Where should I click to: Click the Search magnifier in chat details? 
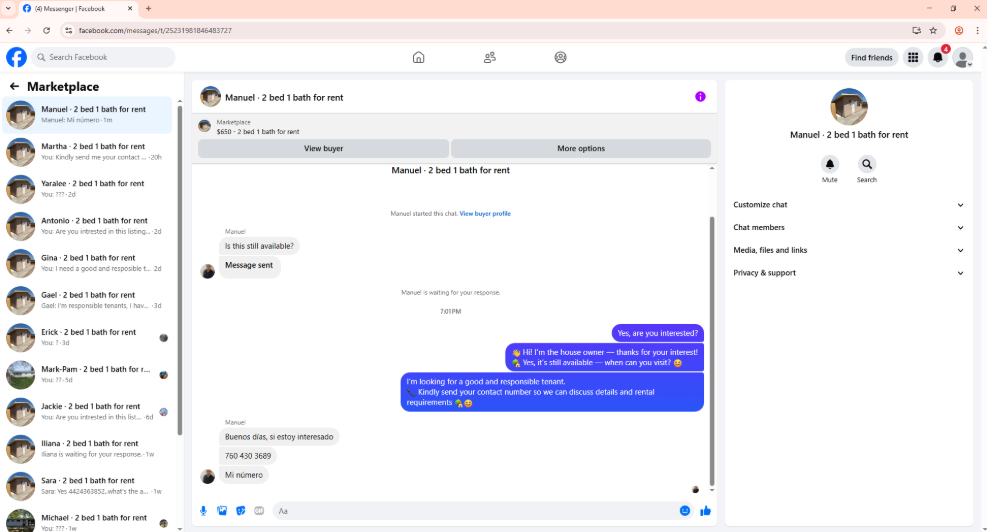(x=867, y=164)
